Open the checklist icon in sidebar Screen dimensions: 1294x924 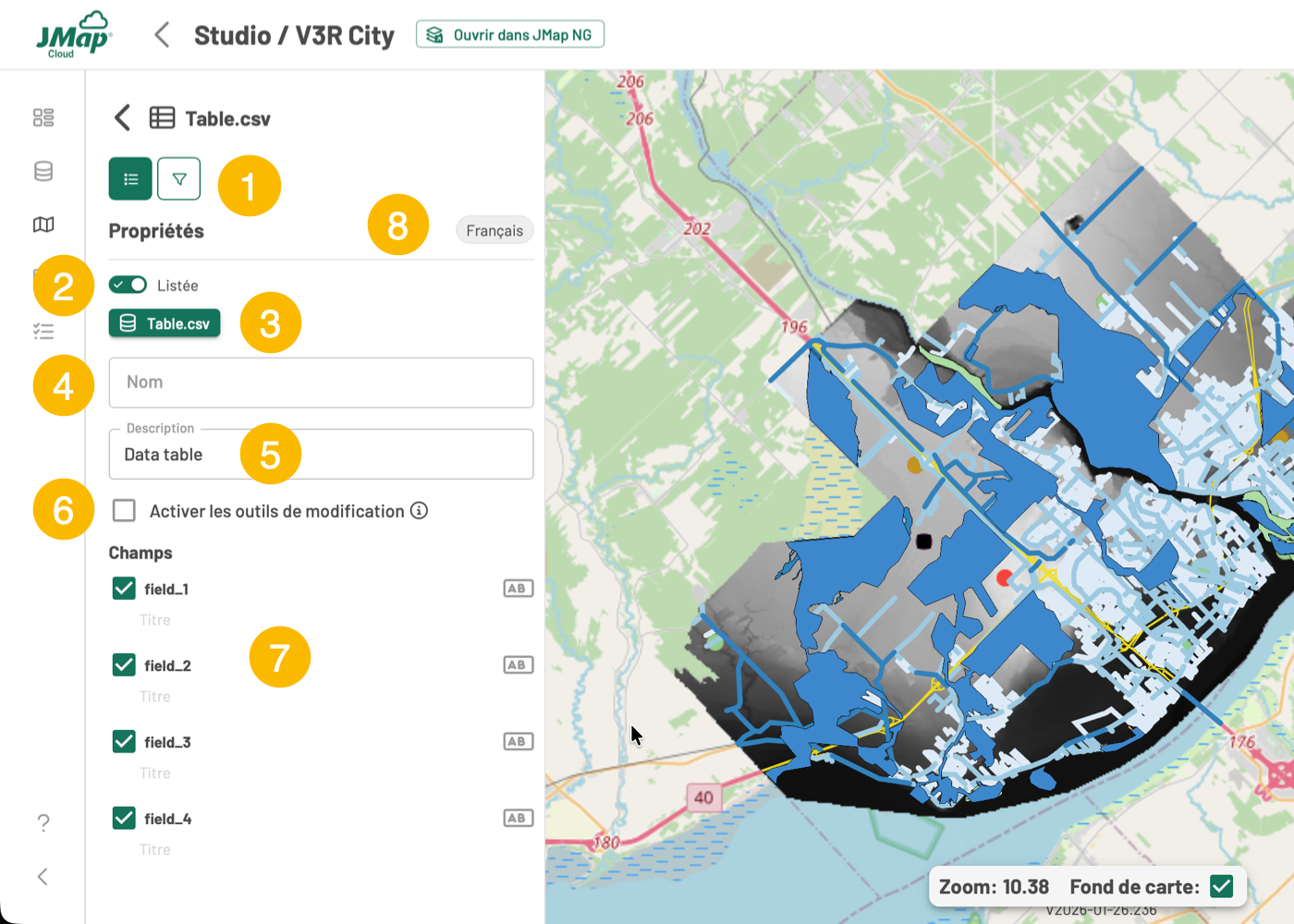[x=43, y=332]
